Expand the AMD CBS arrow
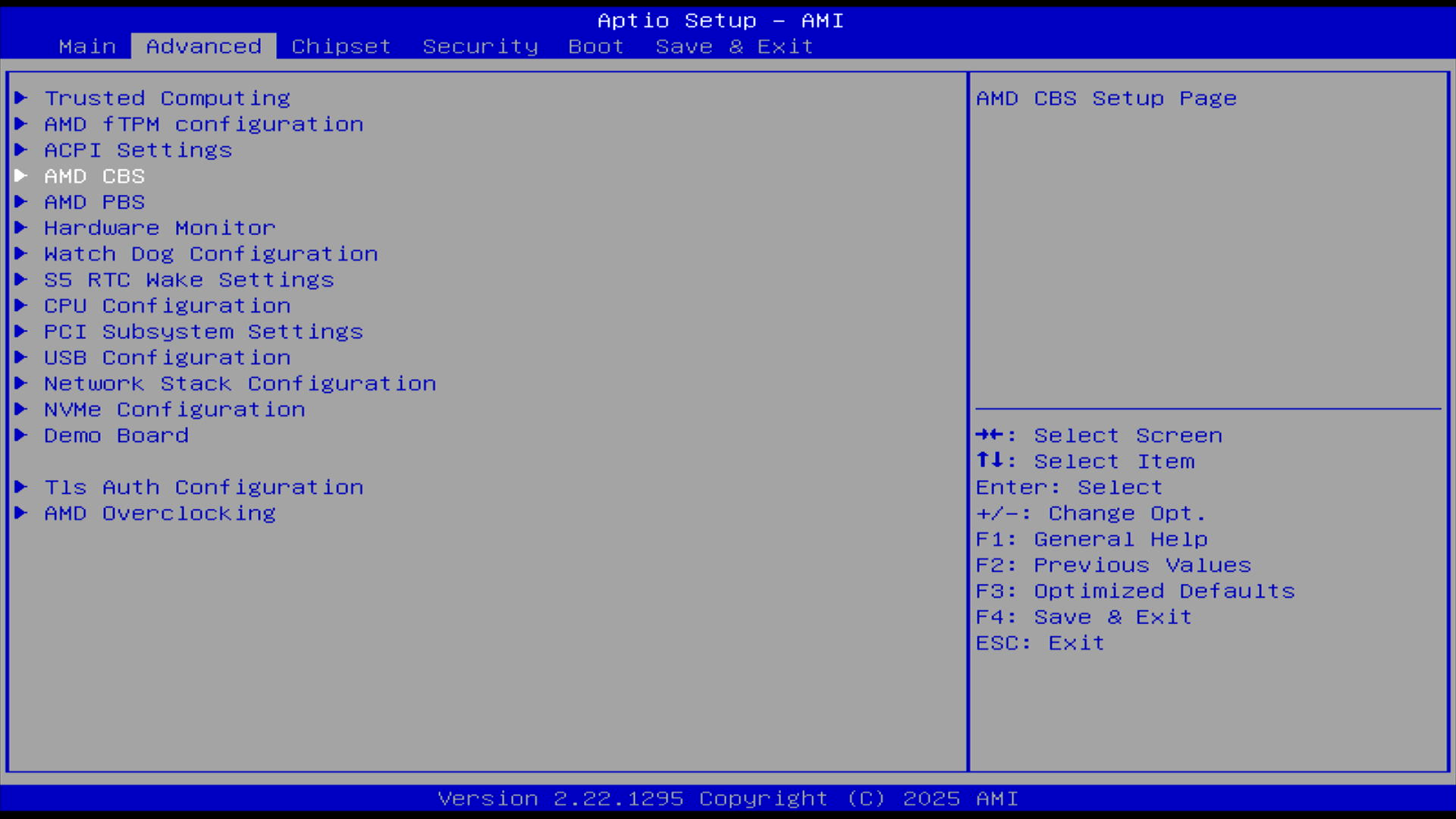The image size is (1456, 819). coord(21,176)
